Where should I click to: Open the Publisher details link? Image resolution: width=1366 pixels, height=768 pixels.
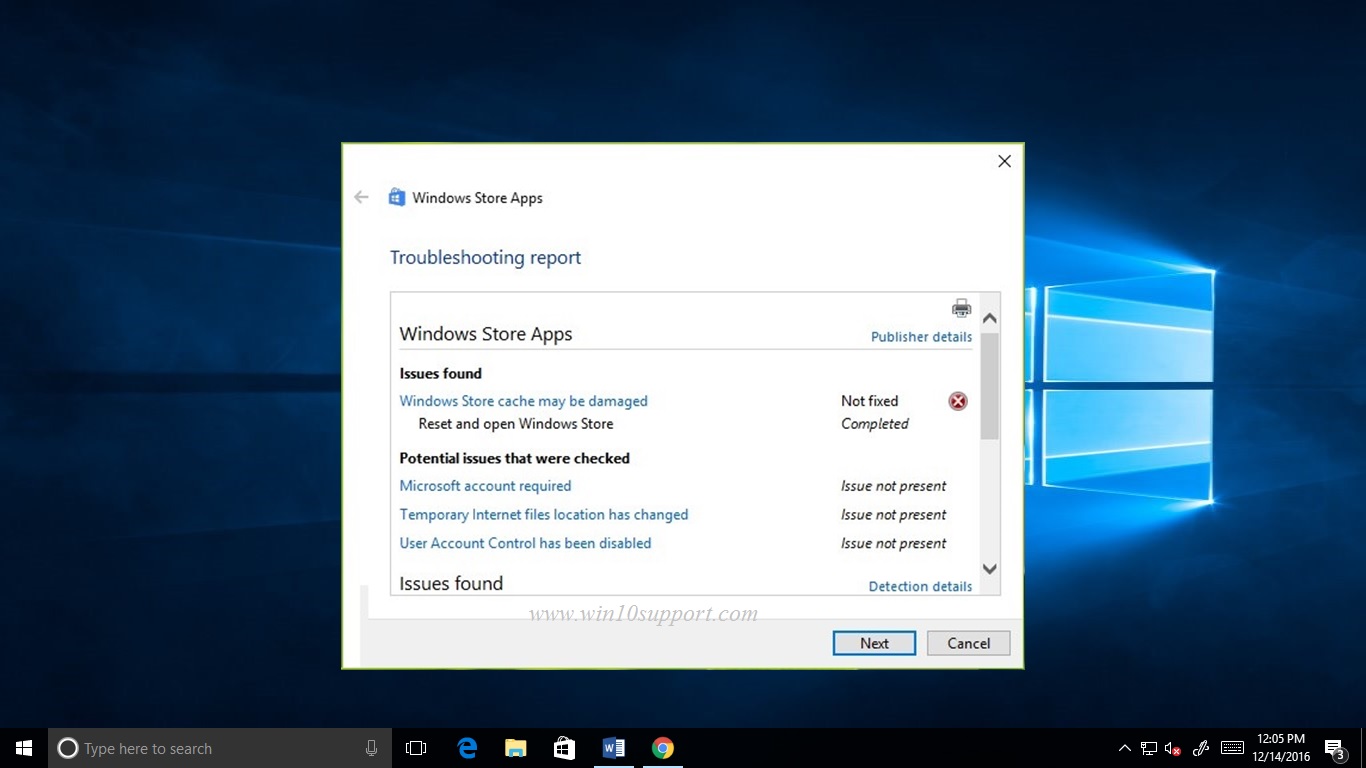click(x=921, y=337)
